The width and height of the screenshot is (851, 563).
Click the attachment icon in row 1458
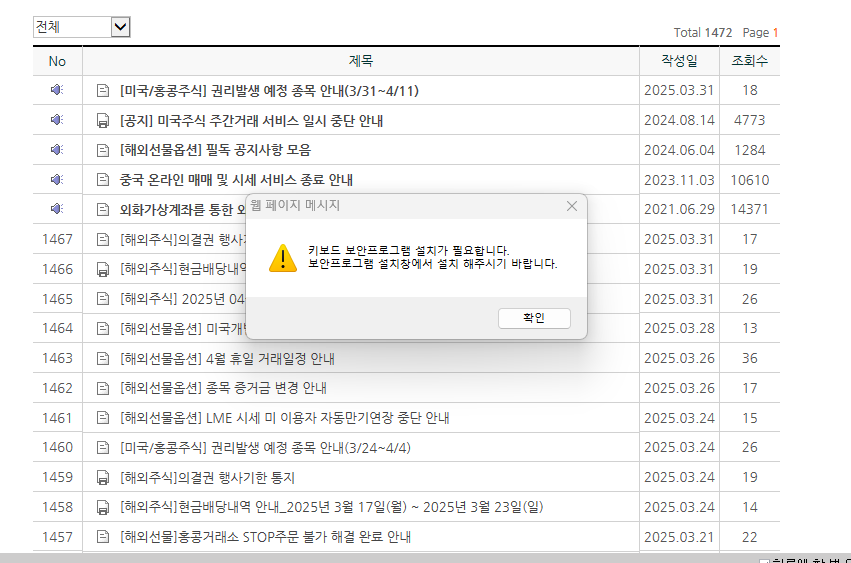[x=102, y=508]
